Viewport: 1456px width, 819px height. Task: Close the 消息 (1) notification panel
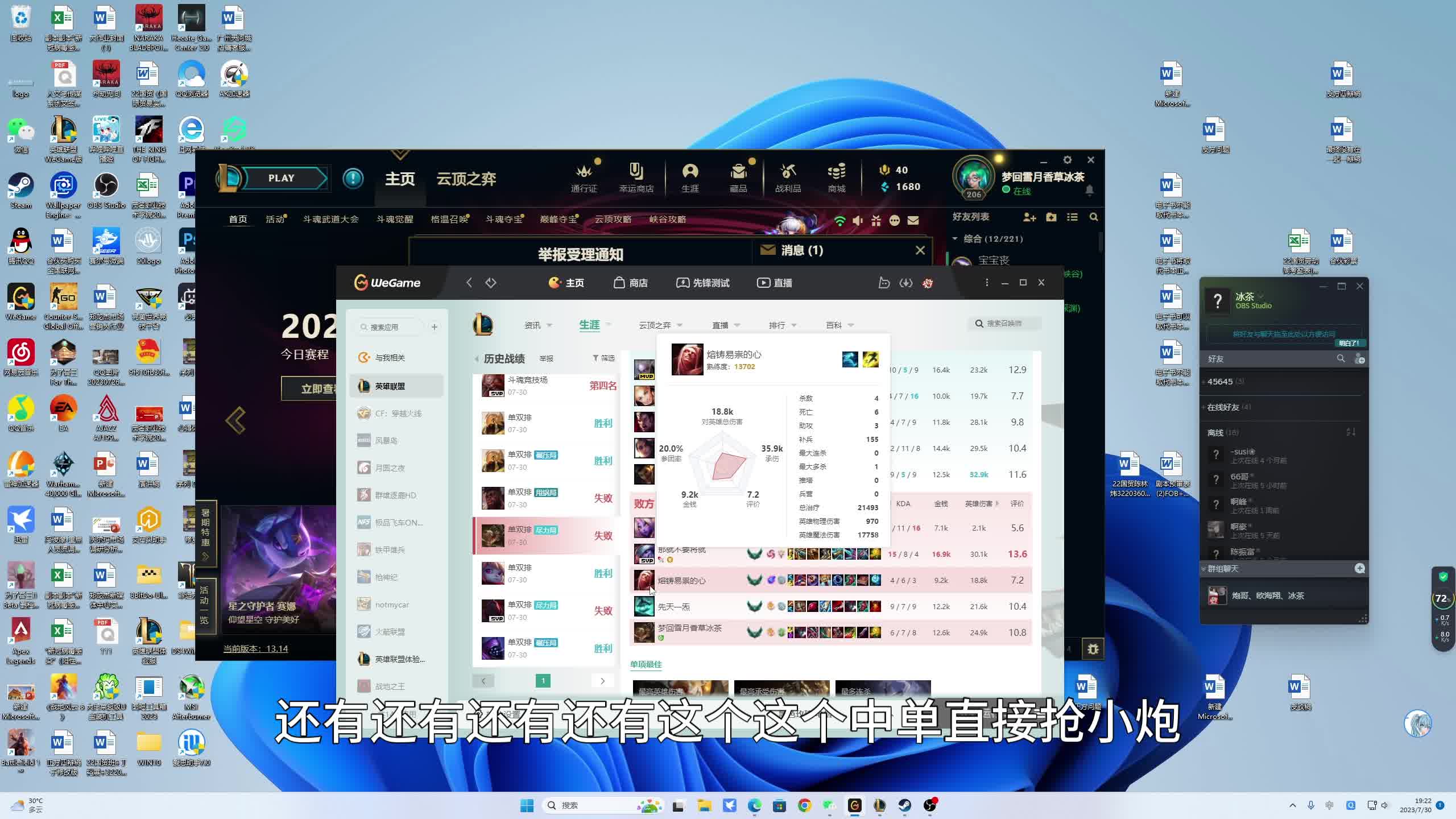[920, 250]
